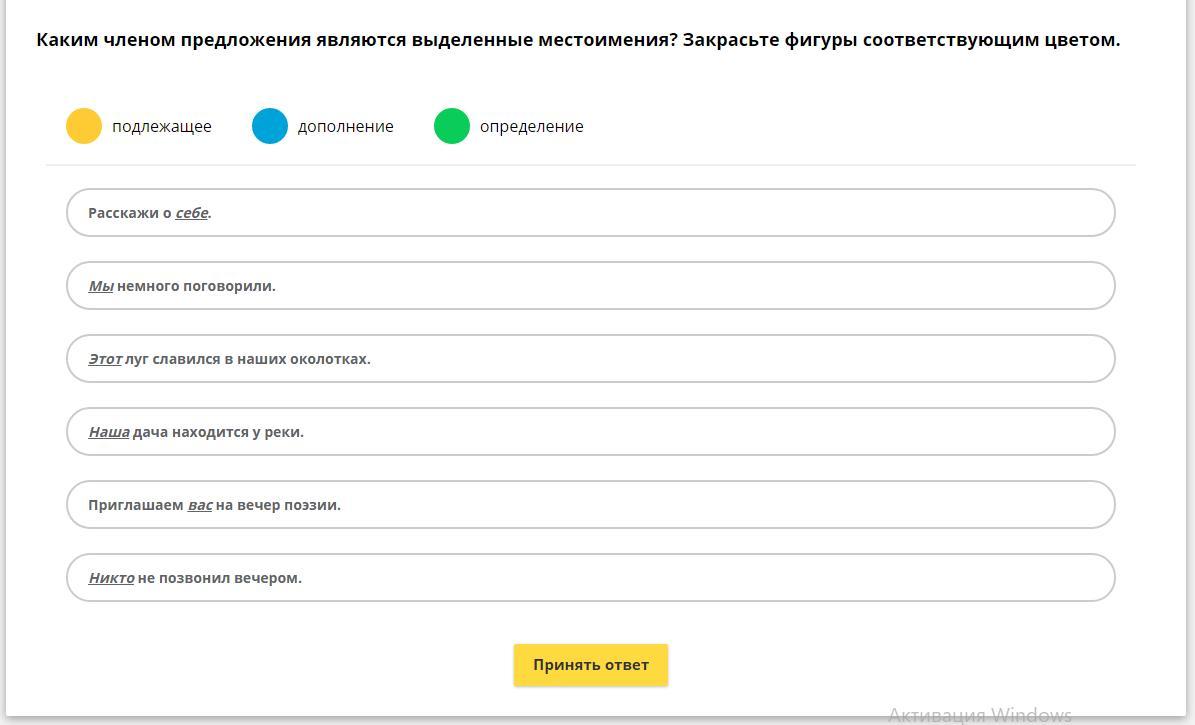Image resolution: width=1195 pixels, height=725 pixels.
Task: Select the box 'Этот луг славился в наших околотках'
Action: point(590,359)
